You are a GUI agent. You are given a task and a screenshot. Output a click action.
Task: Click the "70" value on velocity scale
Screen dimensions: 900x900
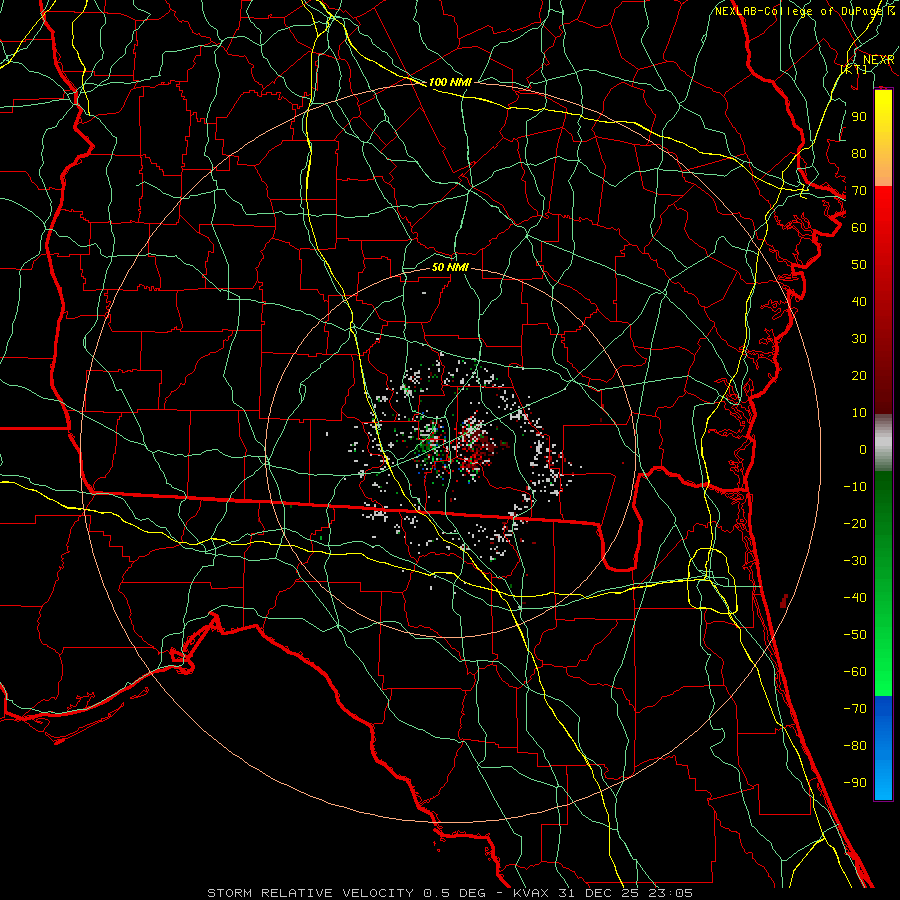pos(859,191)
